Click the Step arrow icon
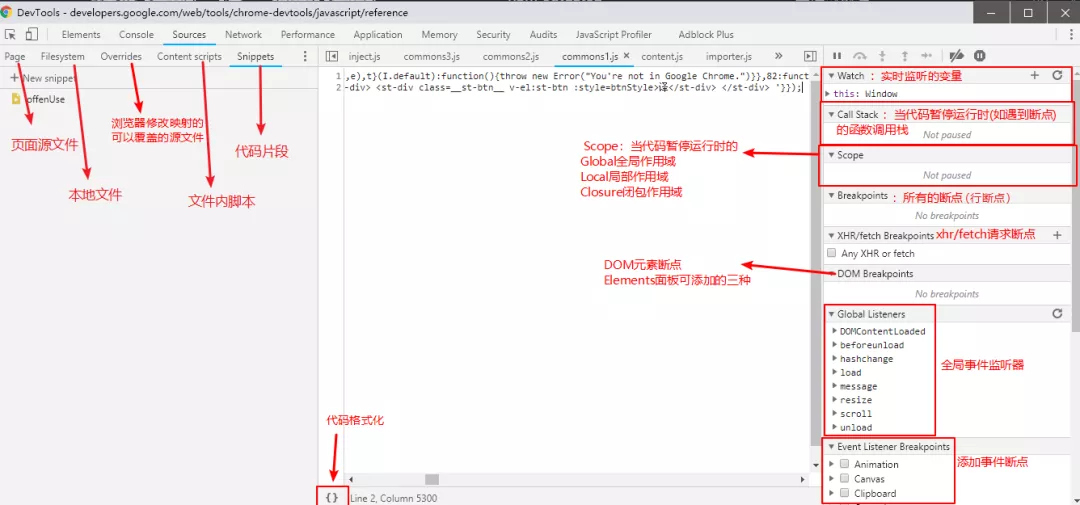This screenshot has height=505, width=1080. tap(926, 56)
